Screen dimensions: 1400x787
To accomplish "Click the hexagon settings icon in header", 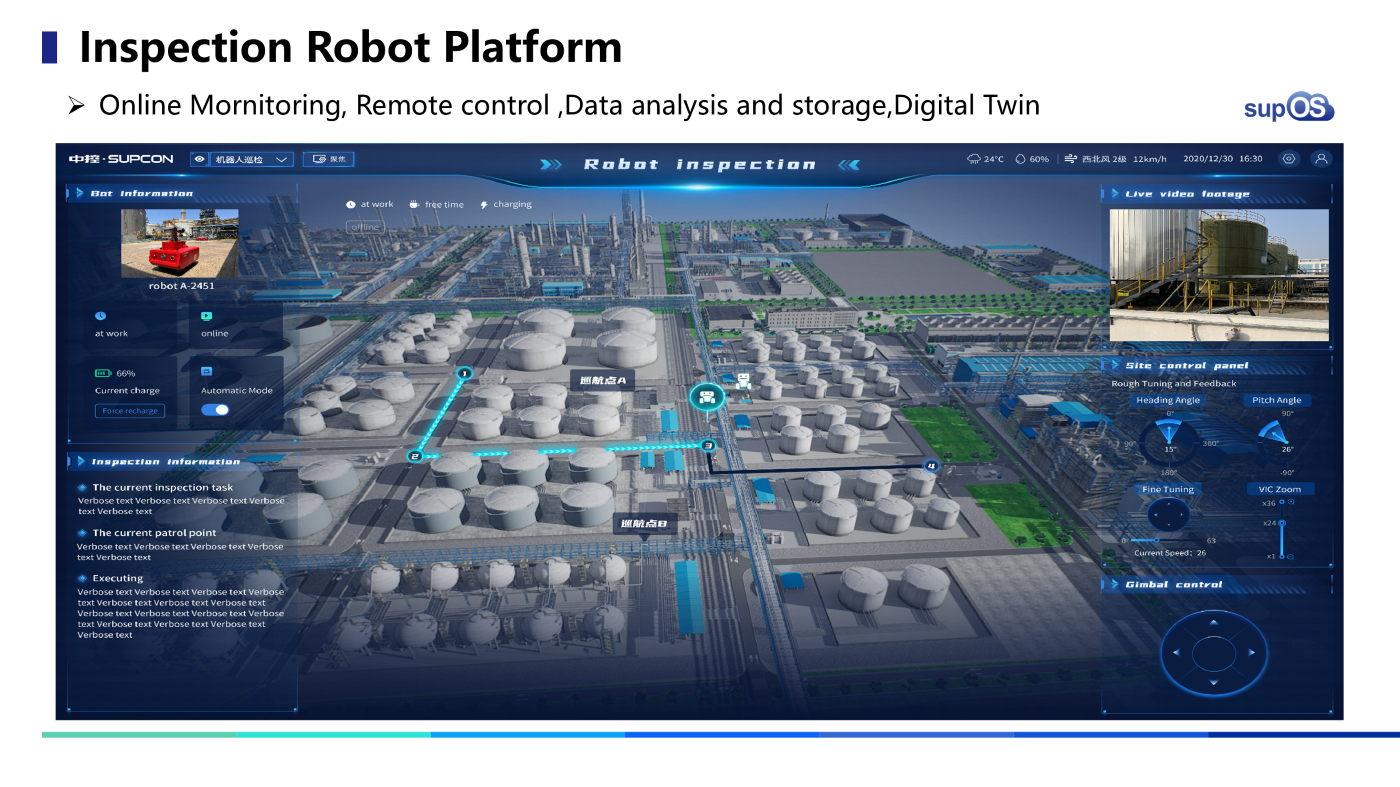I will tap(1289, 159).
